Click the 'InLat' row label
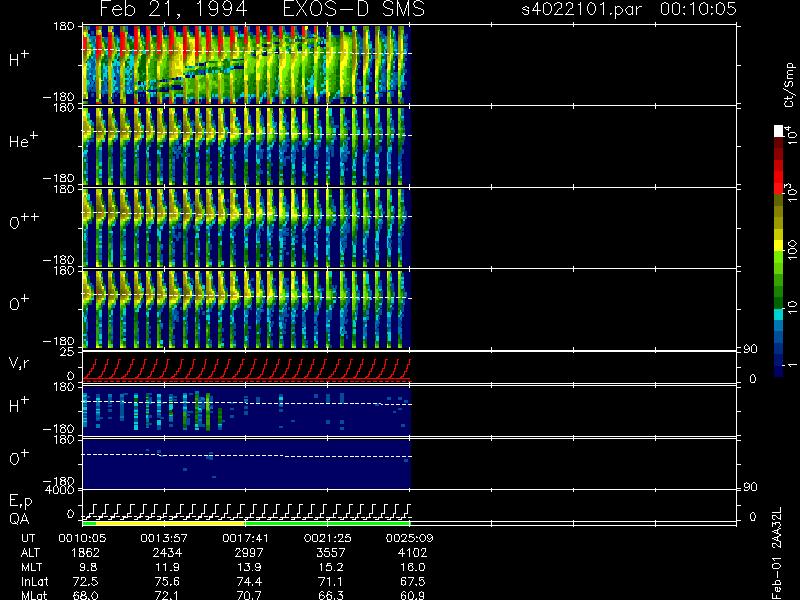Screen dimensions: 800x600 coord(34,581)
